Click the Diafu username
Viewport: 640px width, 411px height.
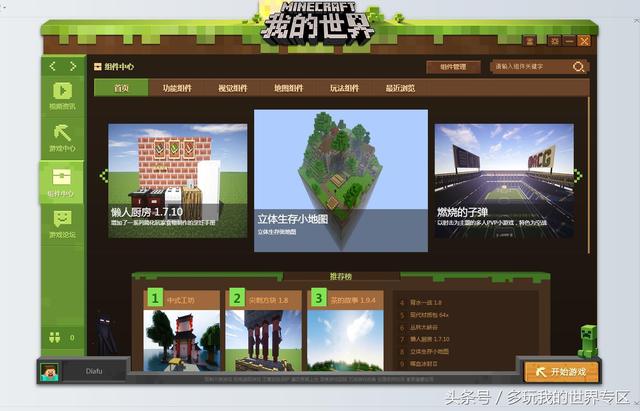pos(94,371)
